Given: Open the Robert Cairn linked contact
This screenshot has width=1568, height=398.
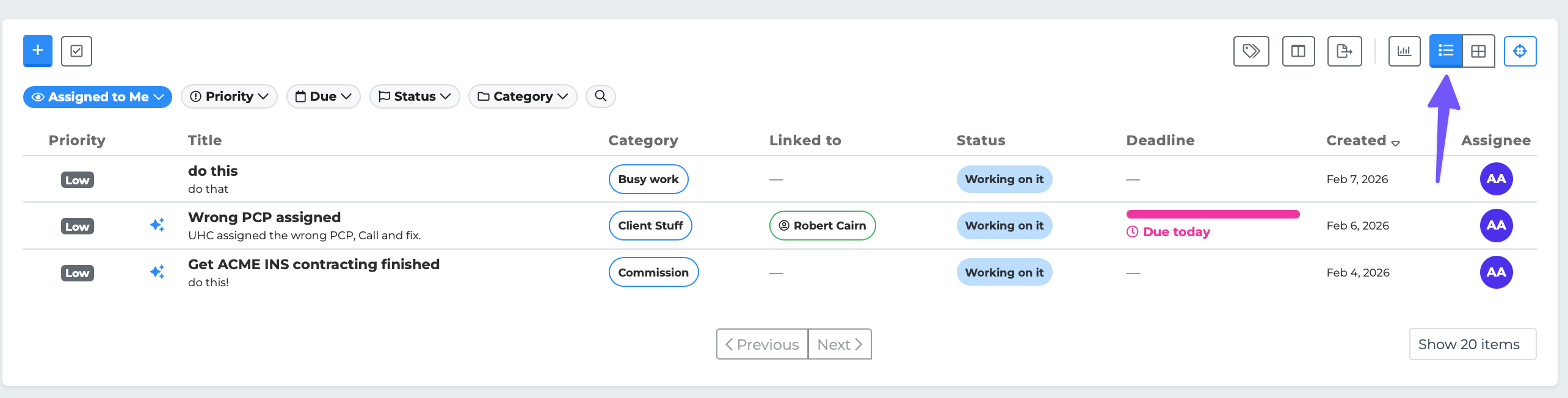Looking at the screenshot, I should tap(822, 225).
